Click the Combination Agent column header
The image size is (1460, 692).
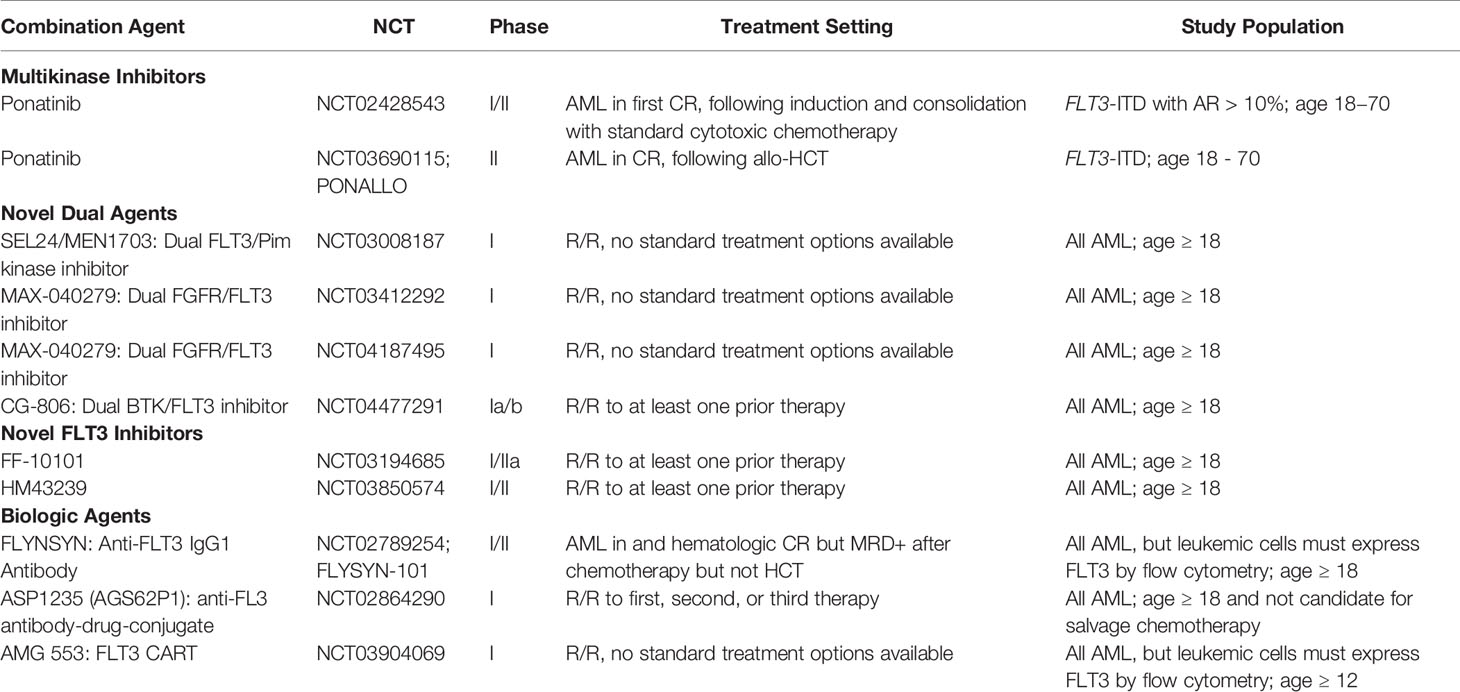click(x=93, y=27)
